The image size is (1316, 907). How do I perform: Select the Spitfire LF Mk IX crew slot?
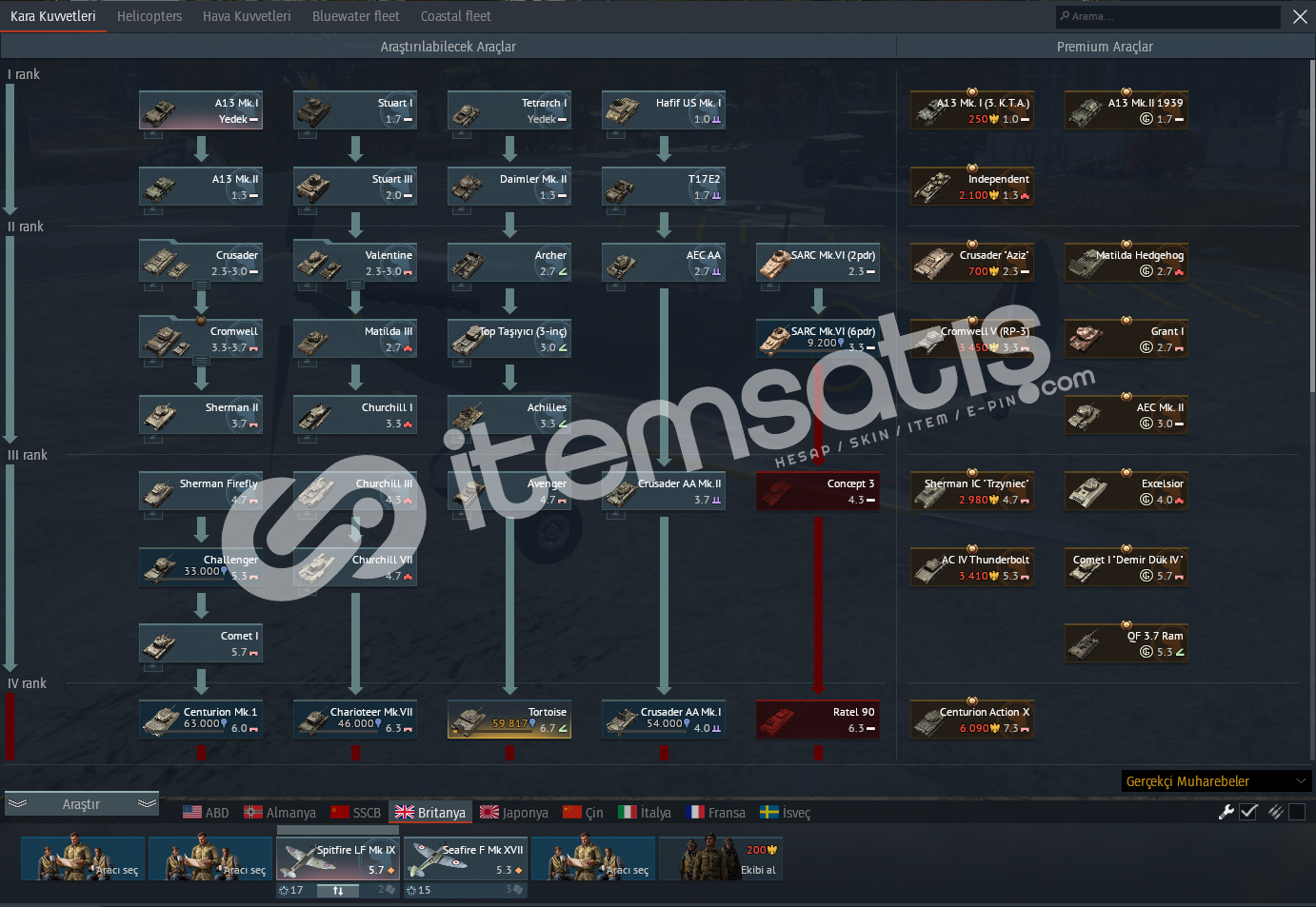click(338, 858)
